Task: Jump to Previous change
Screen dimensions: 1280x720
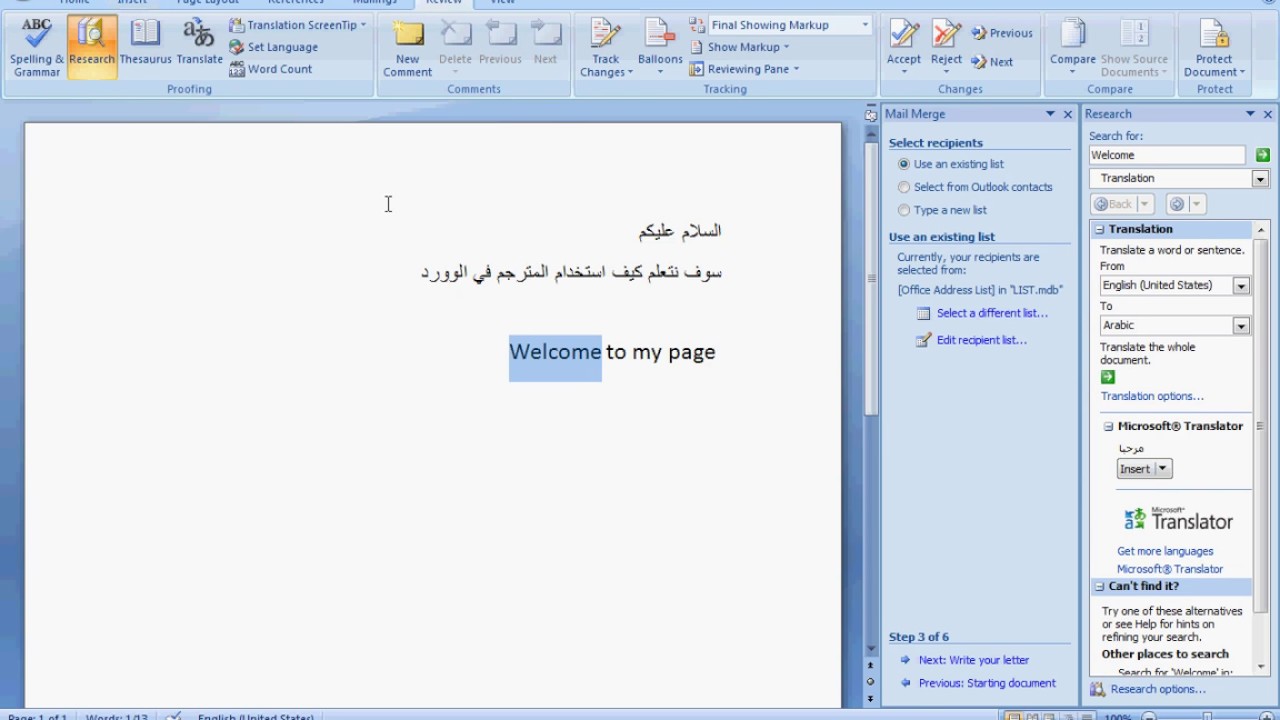Action: pyautogui.click(x=1001, y=33)
